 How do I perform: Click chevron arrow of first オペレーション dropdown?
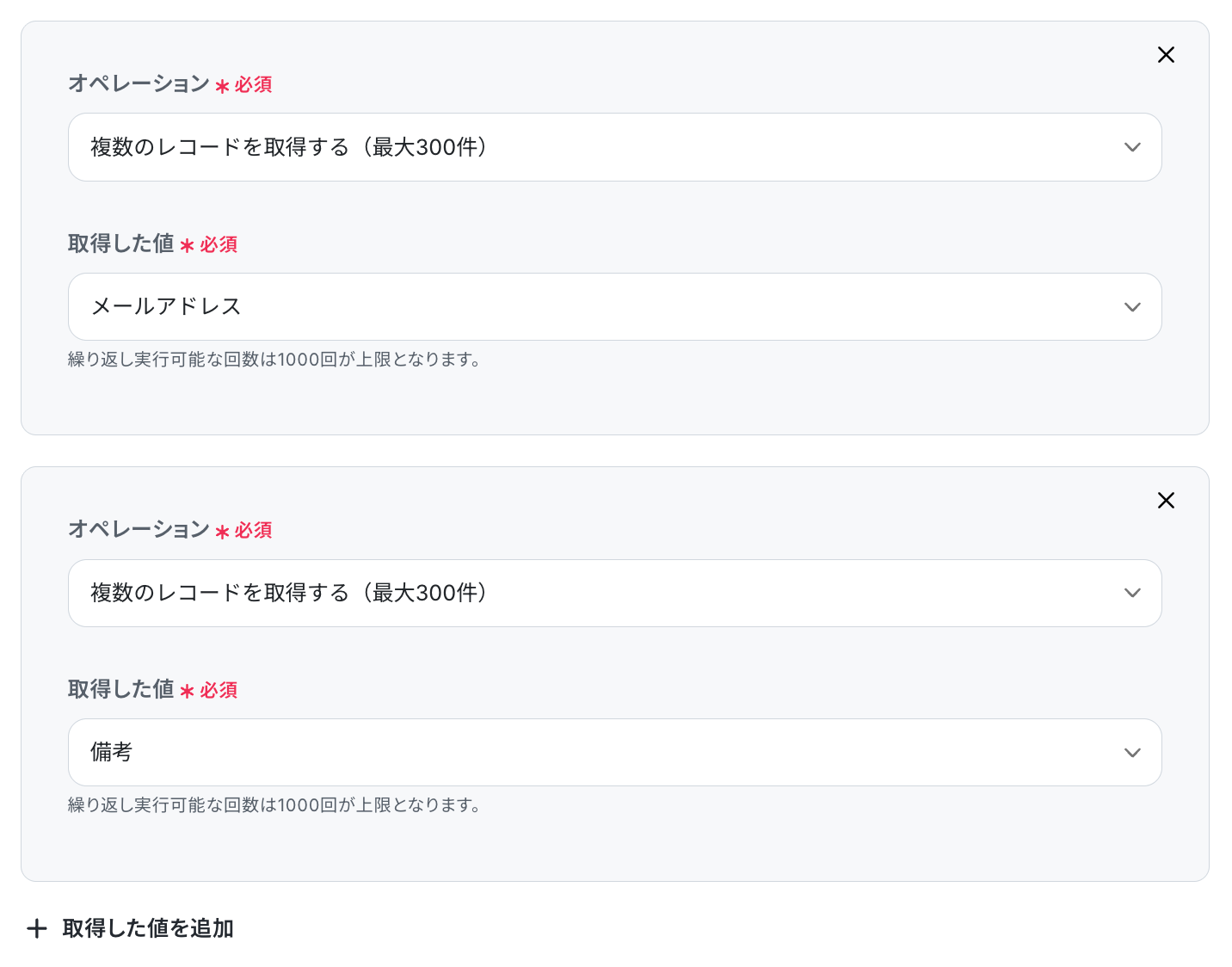tap(1132, 147)
